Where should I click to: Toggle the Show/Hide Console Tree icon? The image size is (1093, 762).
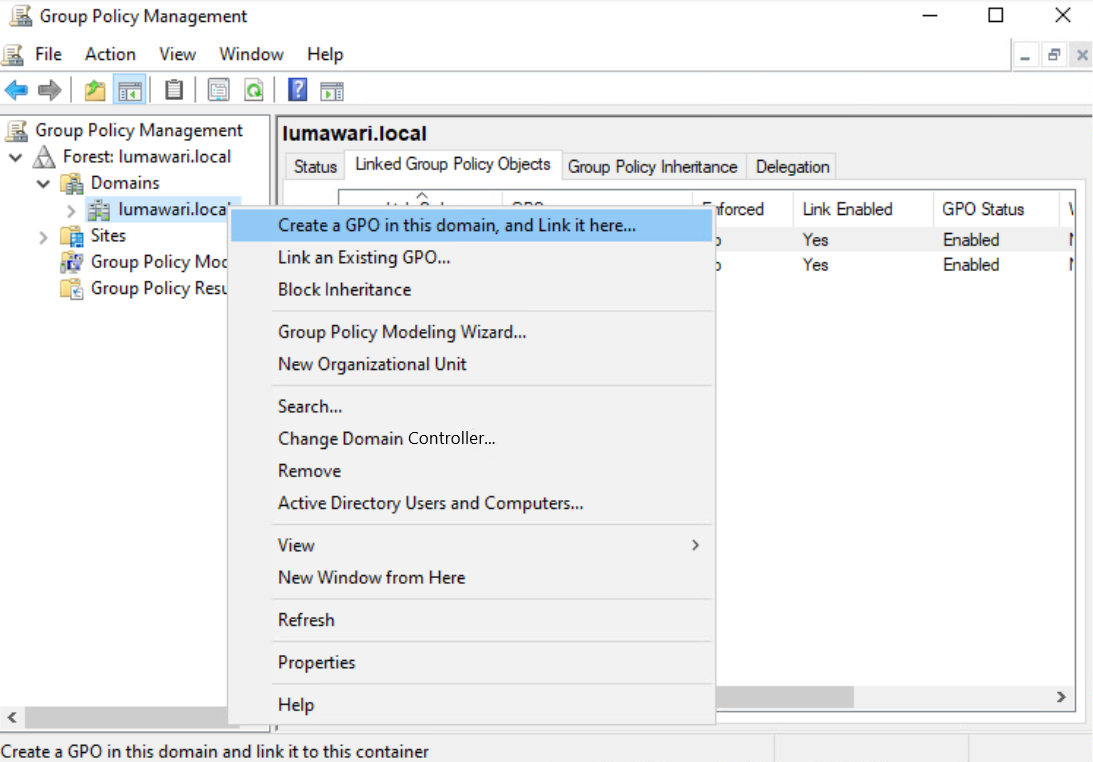click(x=130, y=89)
